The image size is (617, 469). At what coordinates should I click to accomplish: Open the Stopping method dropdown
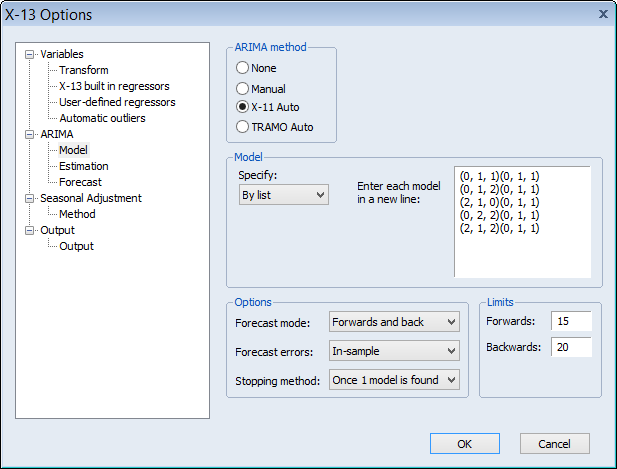click(394, 380)
